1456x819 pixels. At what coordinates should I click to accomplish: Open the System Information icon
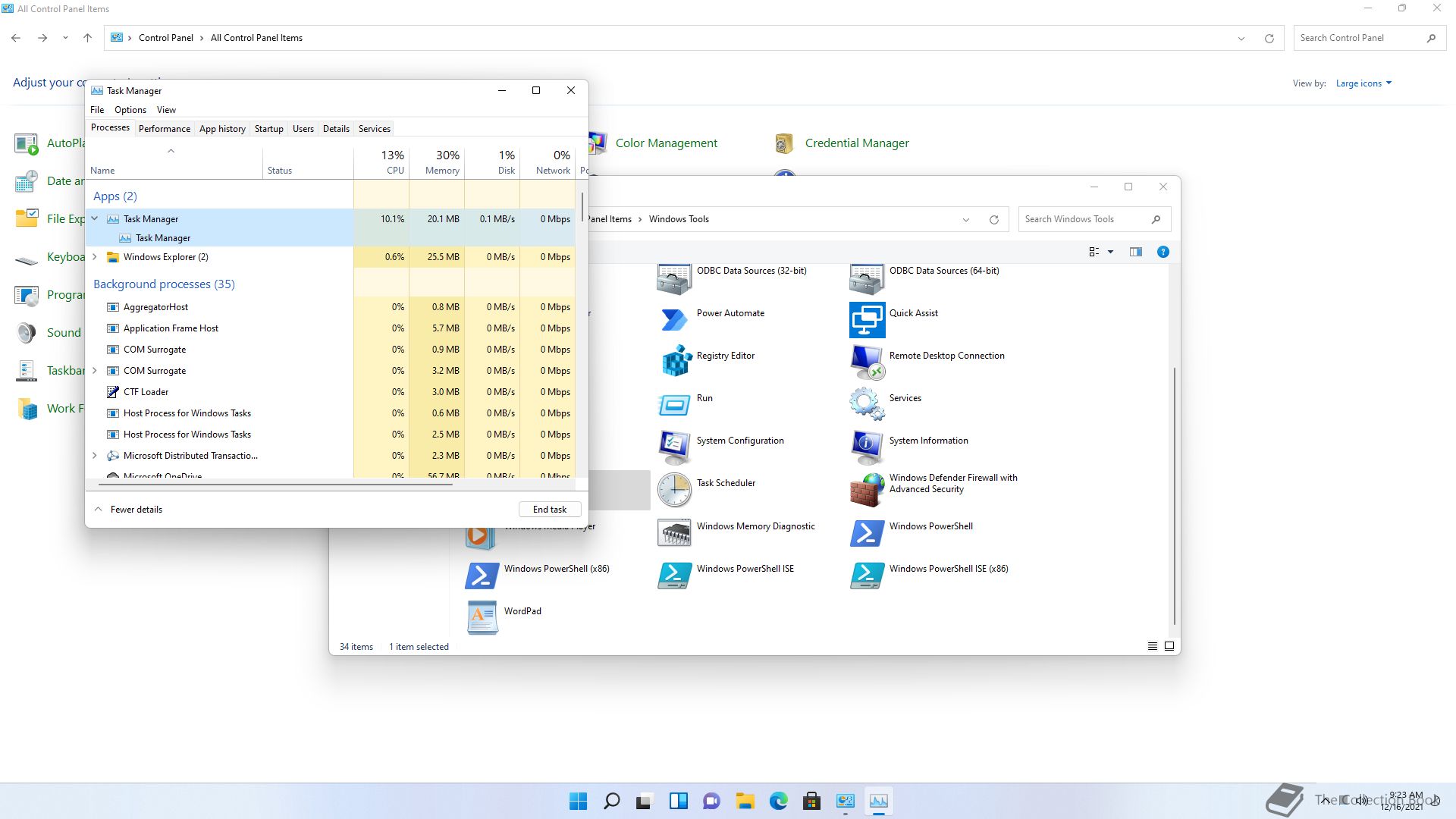(x=867, y=447)
